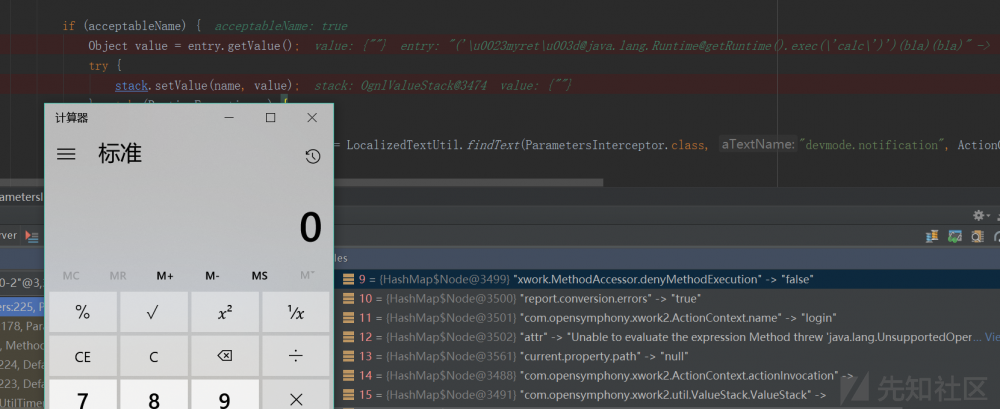
Task: Select variable row 14 actionInvocation entry
Action: 666,375
